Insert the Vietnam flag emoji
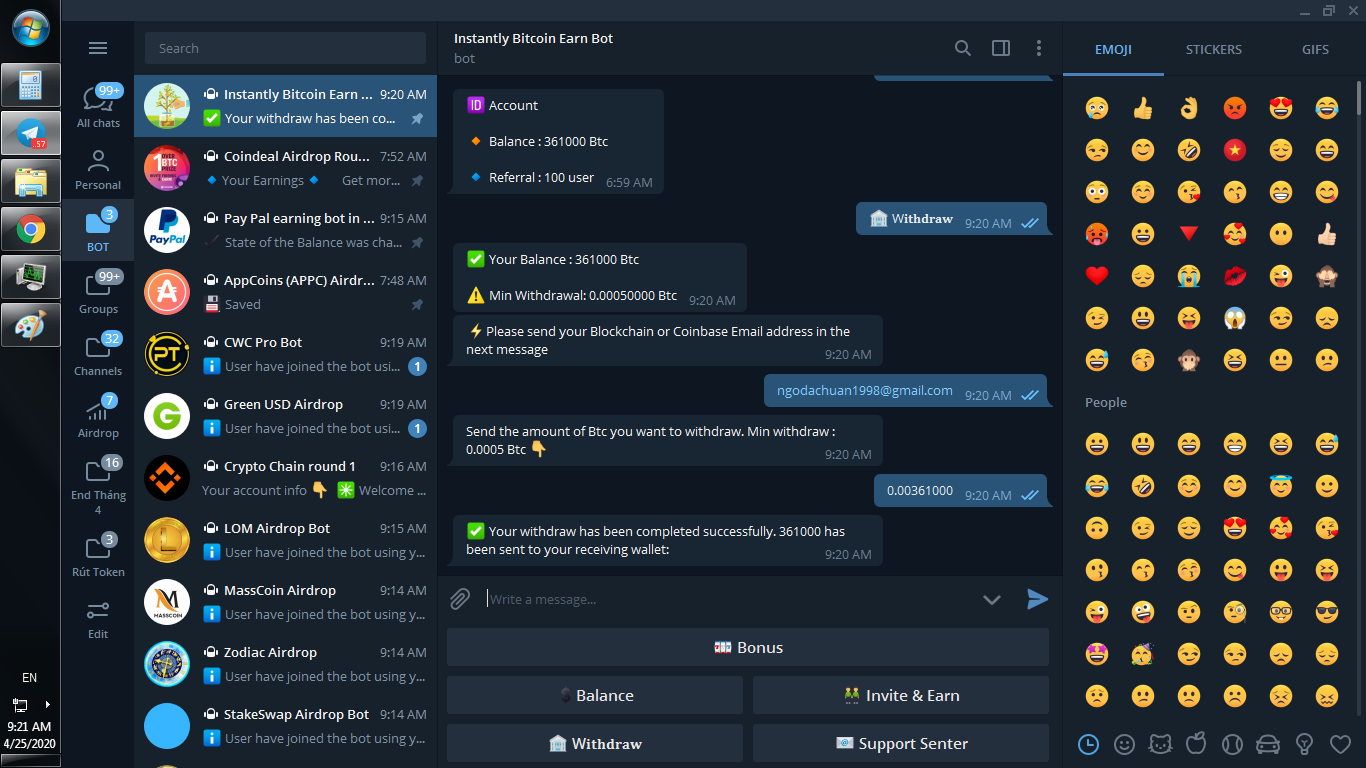Viewport: 1366px width, 768px height. pyautogui.click(x=1235, y=150)
